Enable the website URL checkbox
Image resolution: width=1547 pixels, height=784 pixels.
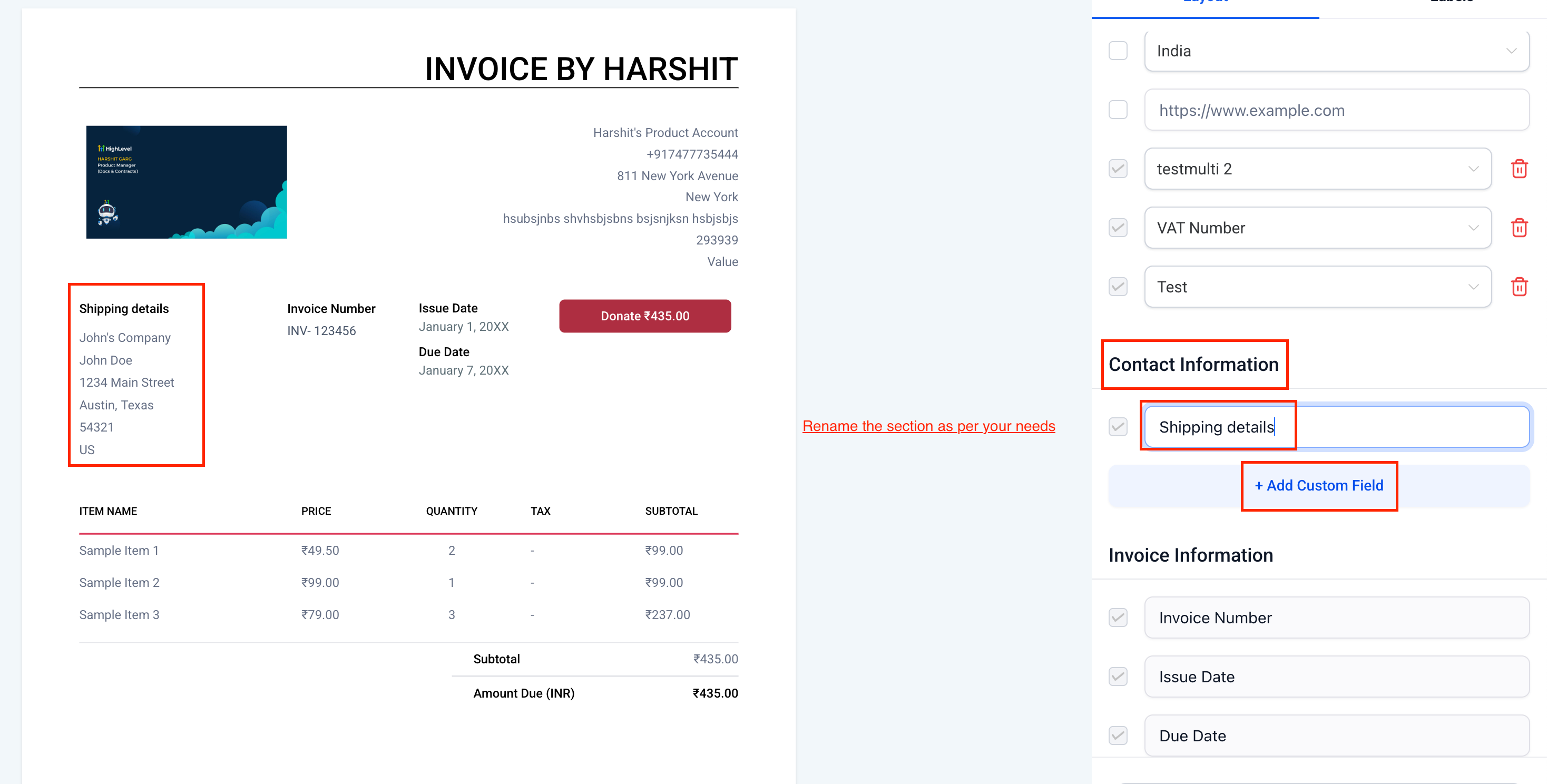[x=1118, y=110]
